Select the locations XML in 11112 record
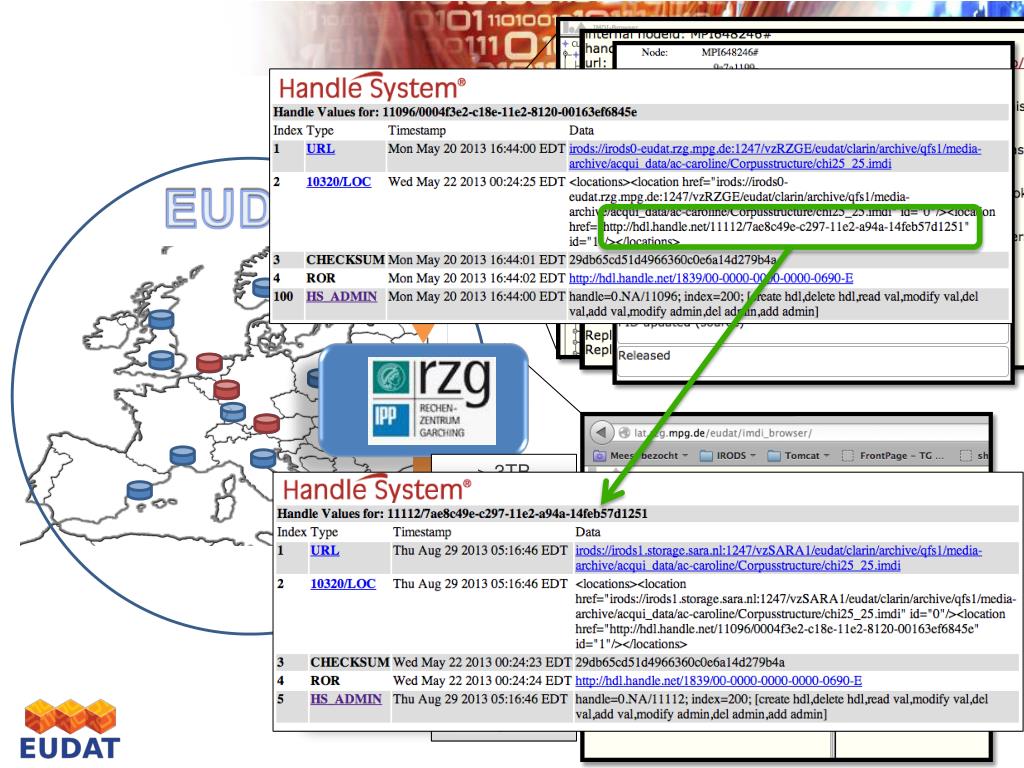Image resolution: width=1024 pixels, height=768 pixels. tap(795, 614)
